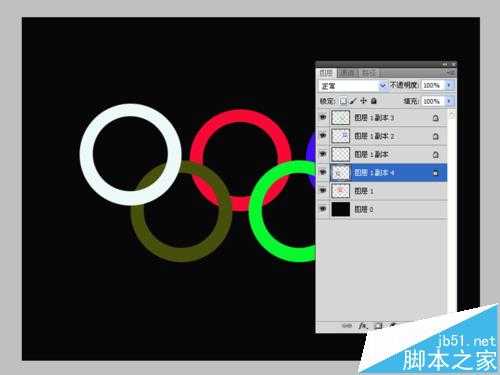This screenshot has width=500, height=375.
Task: Hide layer 图层 1 副本 3 with its eye
Action: [323, 117]
